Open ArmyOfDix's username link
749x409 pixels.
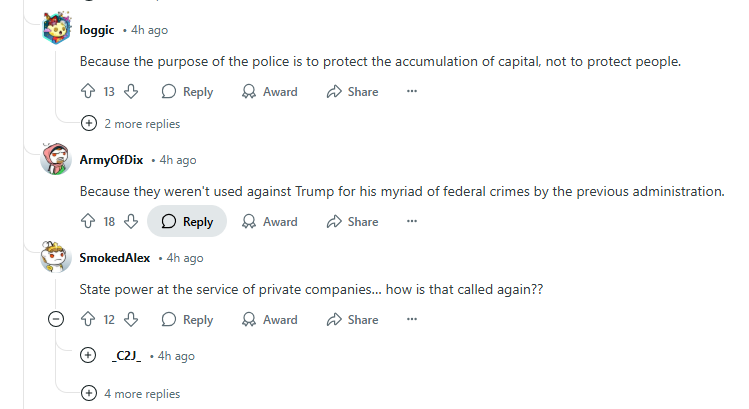112,160
